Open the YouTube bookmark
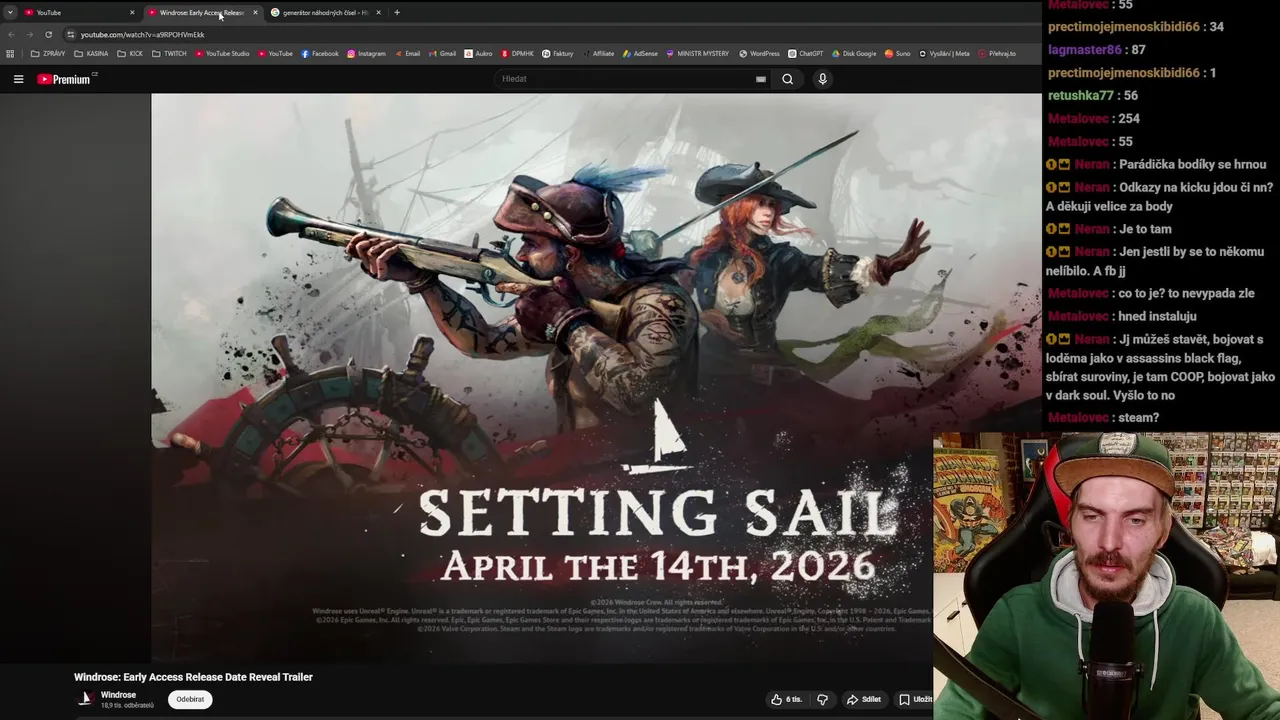1280x720 pixels. tap(275, 54)
